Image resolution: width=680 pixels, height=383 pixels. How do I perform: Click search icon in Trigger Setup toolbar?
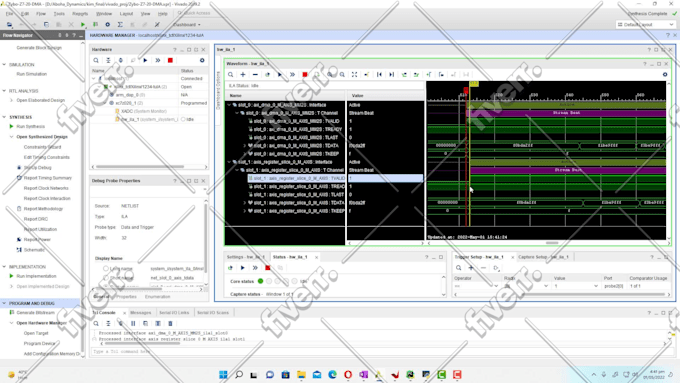pos(458,268)
